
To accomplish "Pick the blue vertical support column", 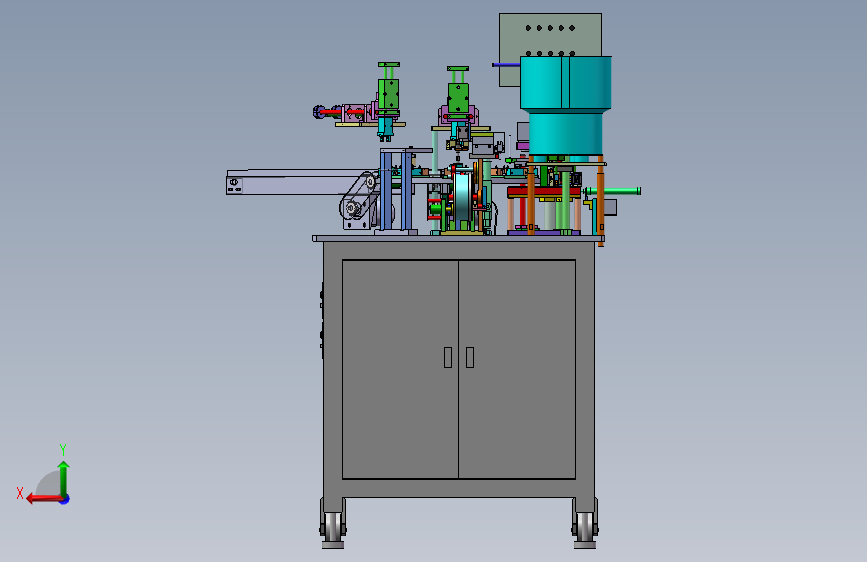I will click(385, 191).
